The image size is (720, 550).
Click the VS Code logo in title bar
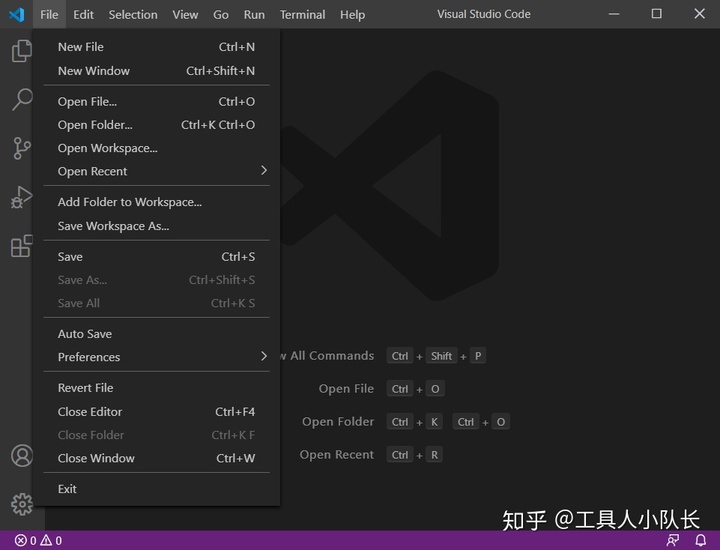17,15
